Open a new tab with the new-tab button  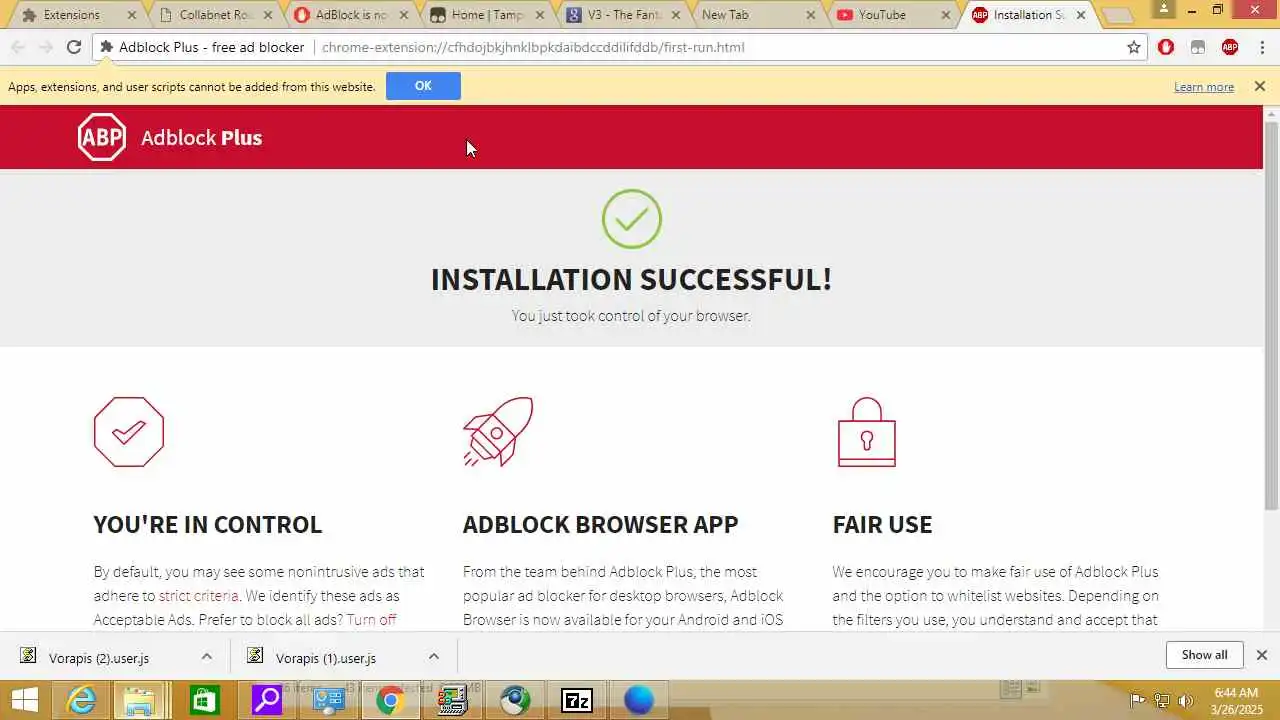[1118, 16]
